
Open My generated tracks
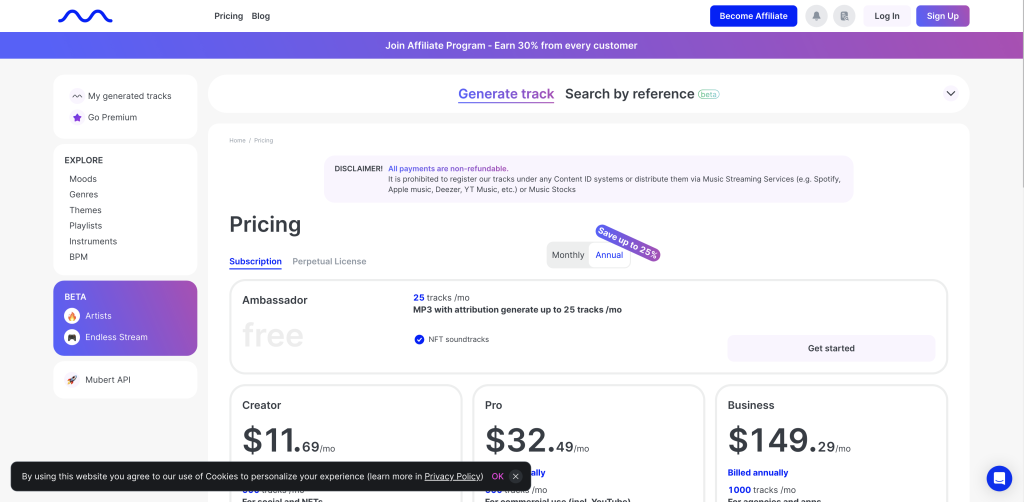130,96
